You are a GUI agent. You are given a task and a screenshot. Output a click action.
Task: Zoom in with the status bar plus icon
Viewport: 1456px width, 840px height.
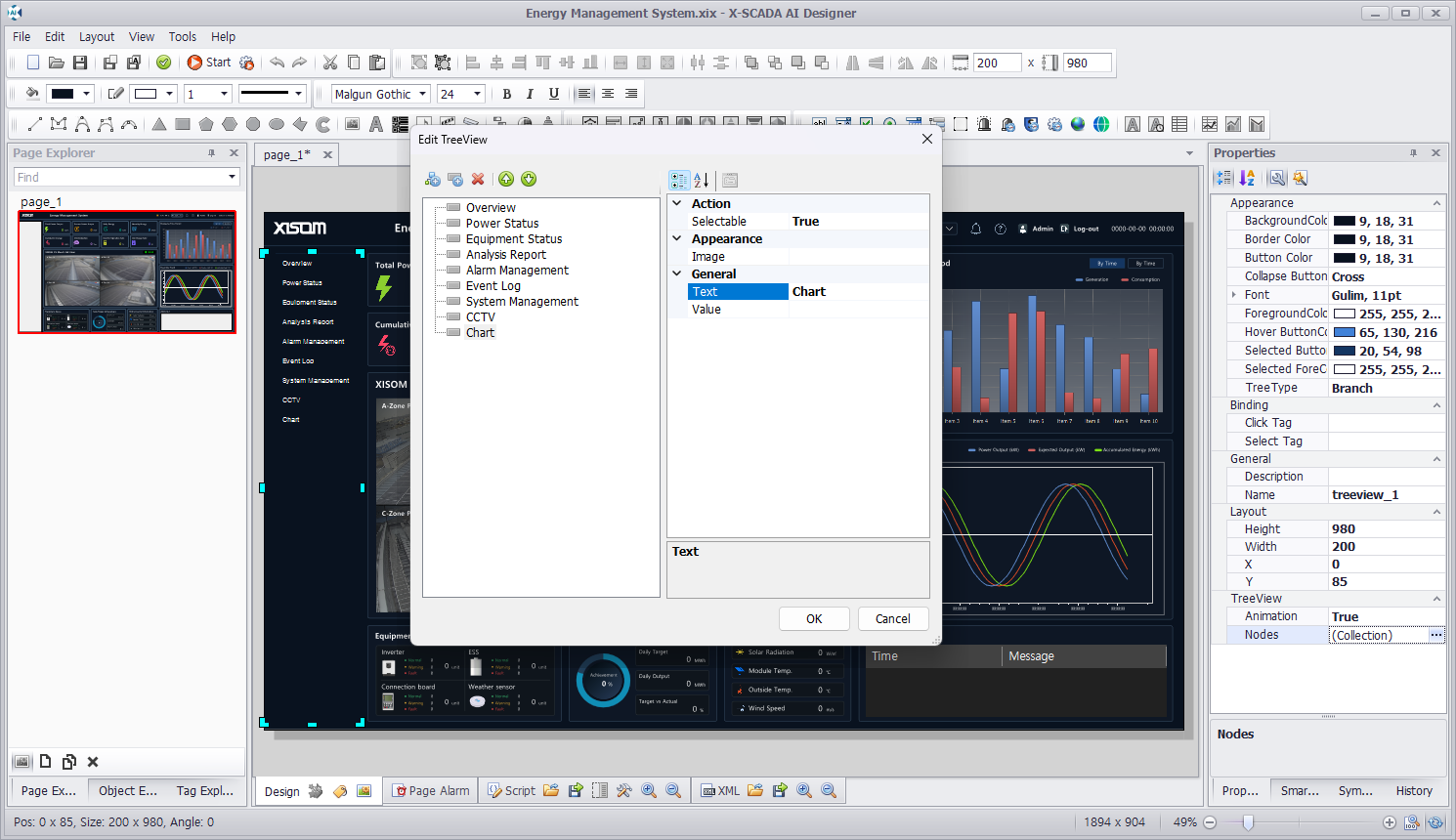(x=1390, y=822)
